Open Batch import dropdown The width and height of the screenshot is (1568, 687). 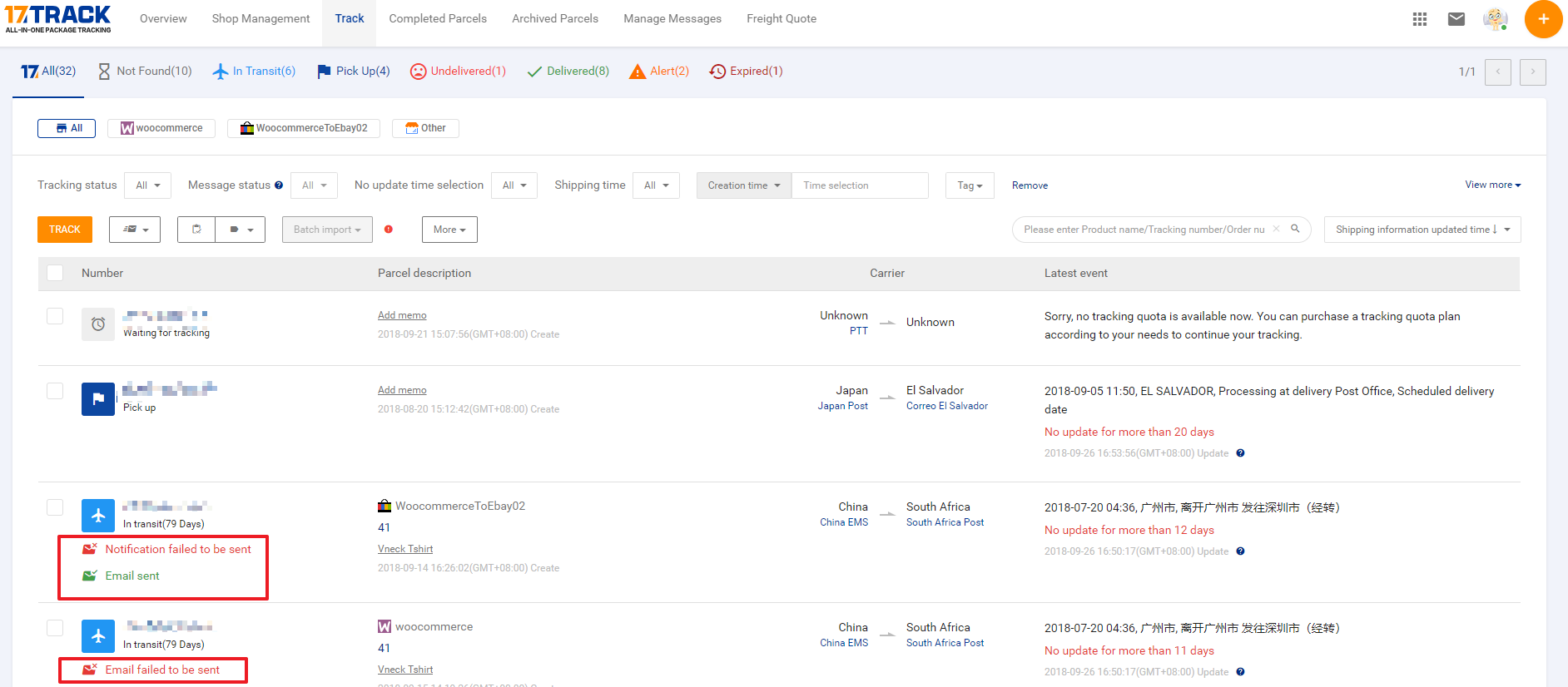pyautogui.click(x=327, y=230)
